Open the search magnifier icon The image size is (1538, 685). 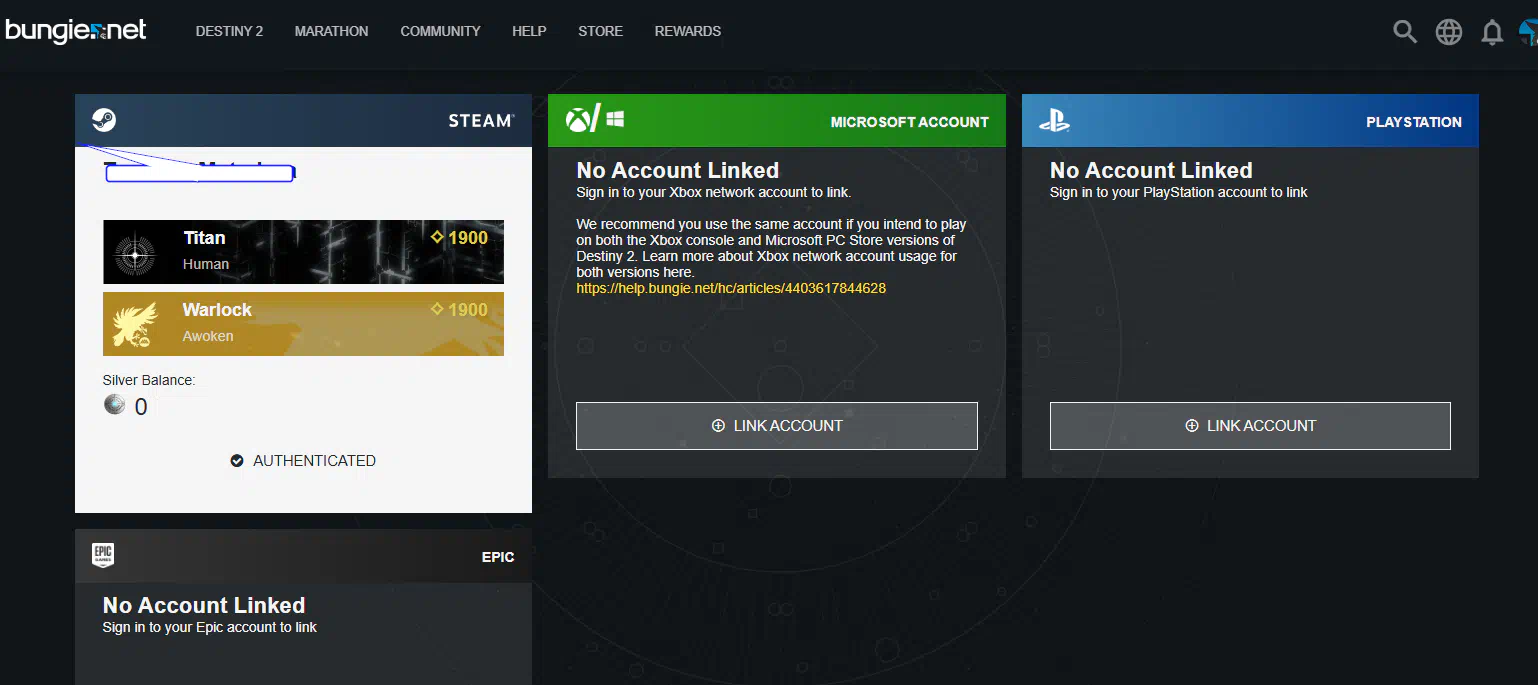1405,32
